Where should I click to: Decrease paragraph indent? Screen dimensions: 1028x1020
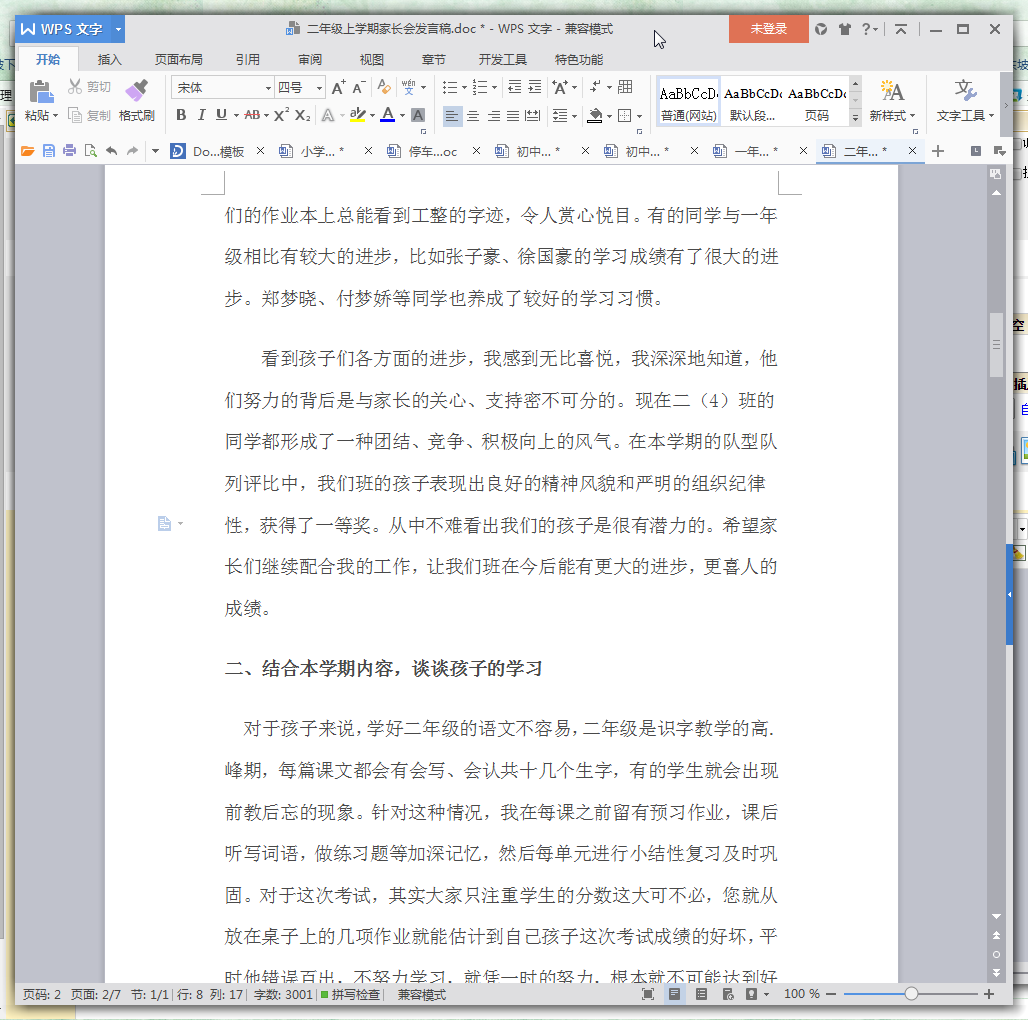point(515,87)
